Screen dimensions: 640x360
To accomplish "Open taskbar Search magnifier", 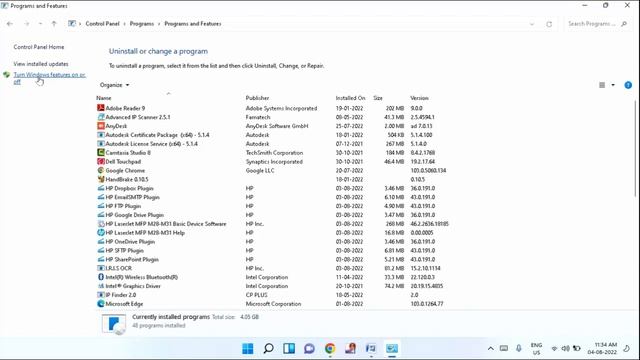I will pyautogui.click(x=268, y=349).
